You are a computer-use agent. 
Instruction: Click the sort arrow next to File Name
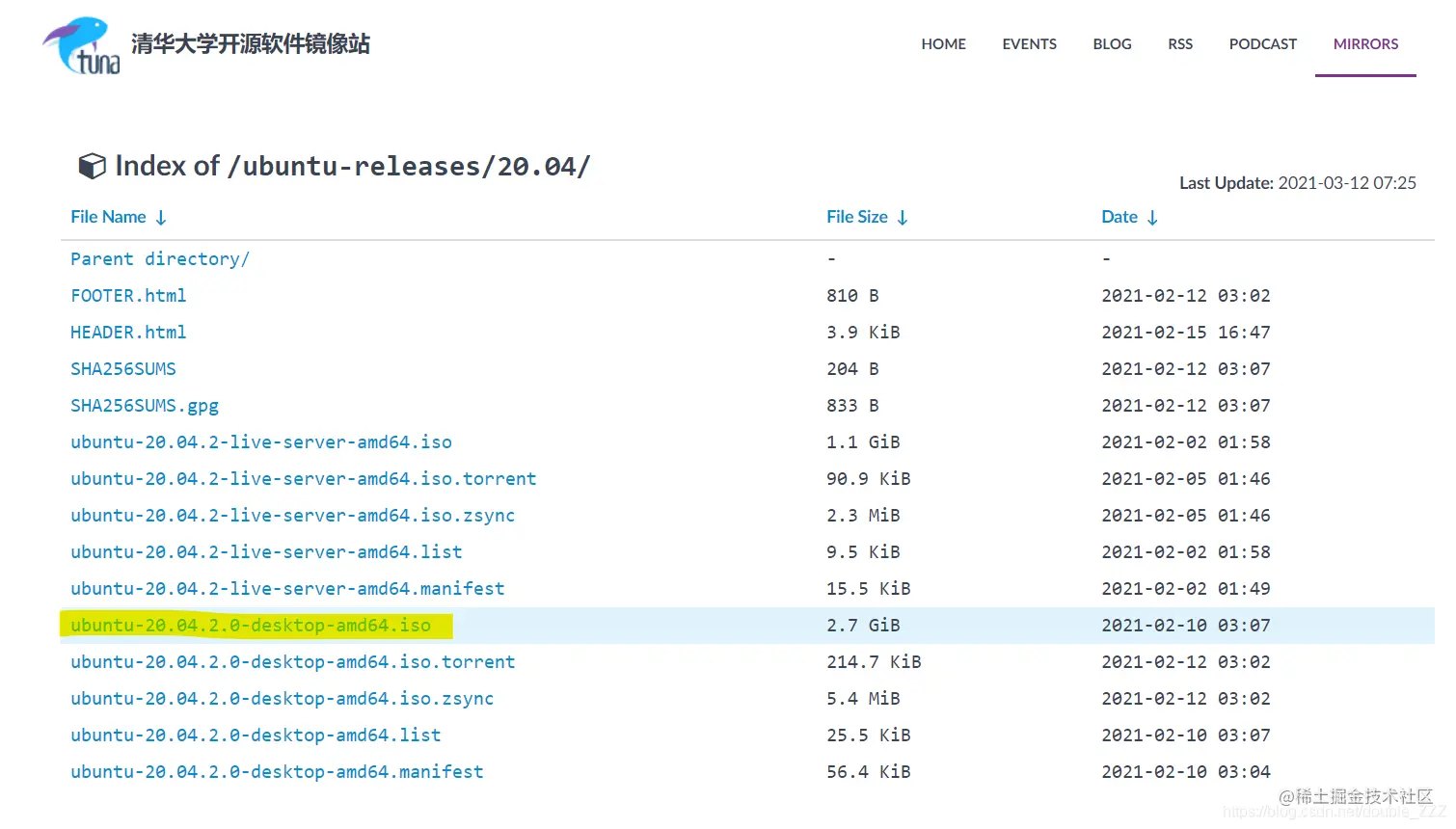(161, 218)
